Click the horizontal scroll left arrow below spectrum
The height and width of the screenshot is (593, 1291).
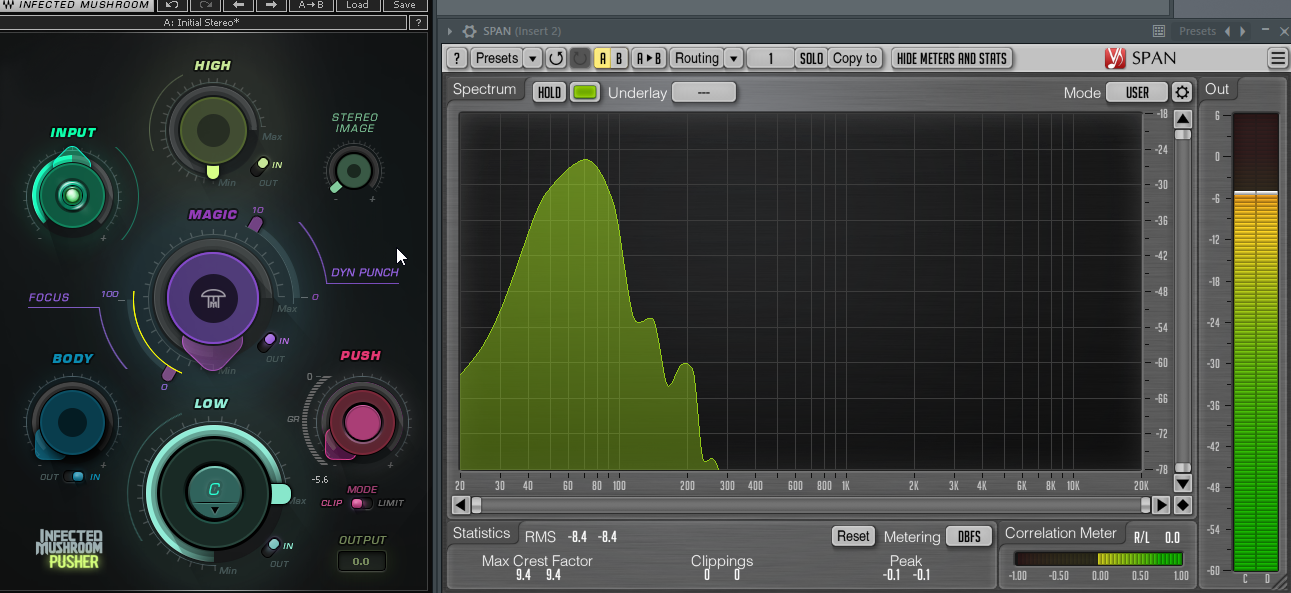[x=461, y=505]
